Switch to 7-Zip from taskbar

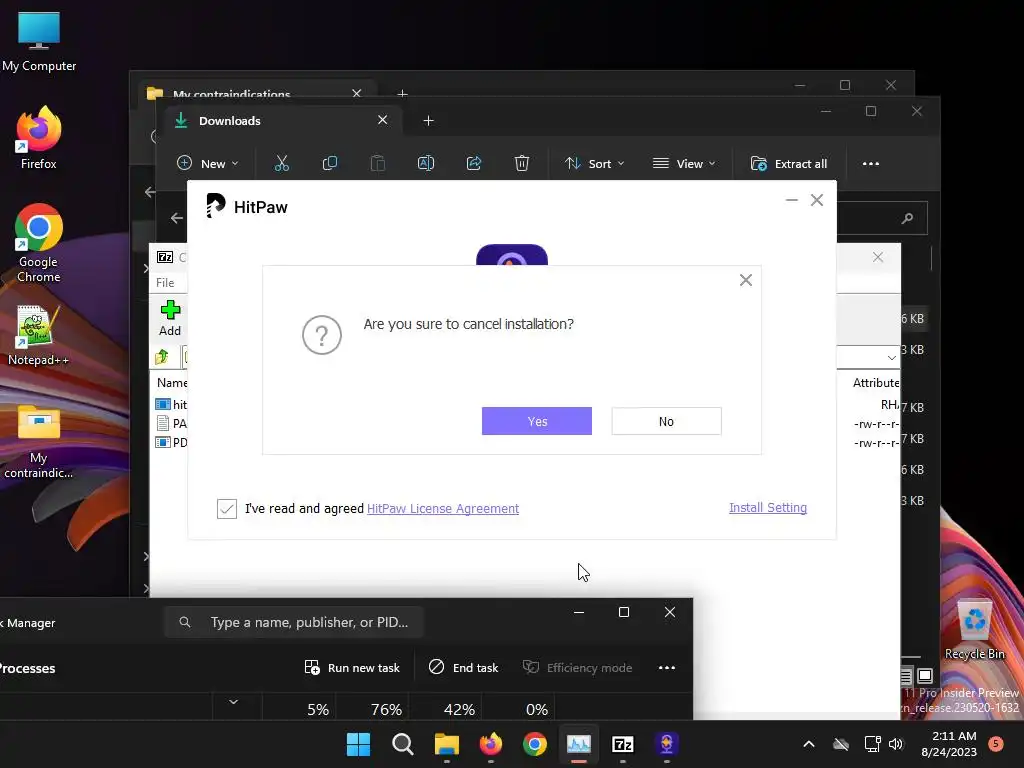[623, 744]
